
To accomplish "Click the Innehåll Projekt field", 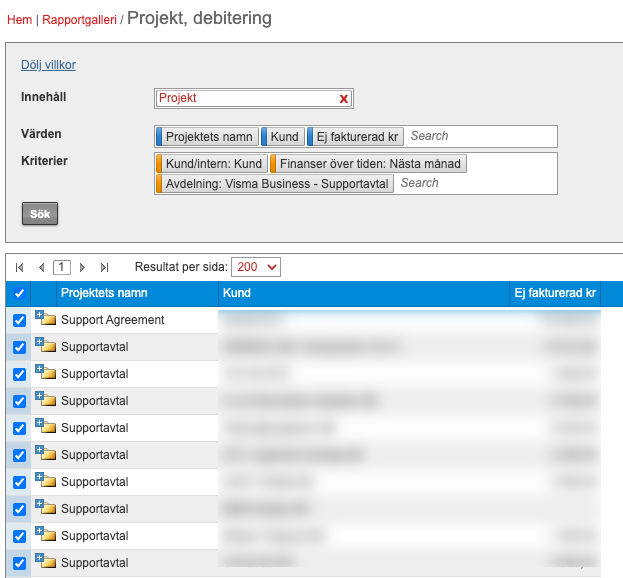I will tap(253, 99).
